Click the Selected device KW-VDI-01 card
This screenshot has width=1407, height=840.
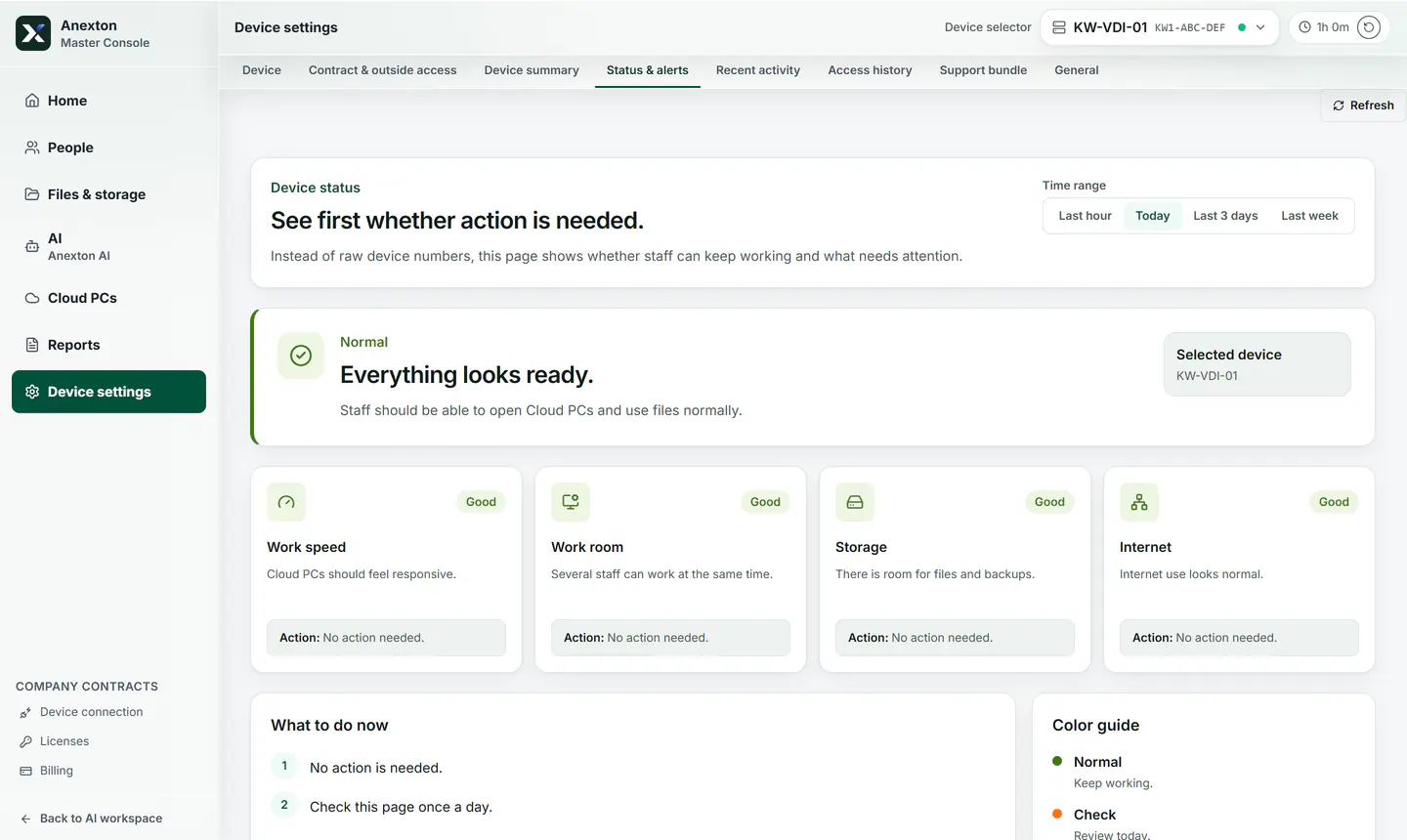point(1258,364)
